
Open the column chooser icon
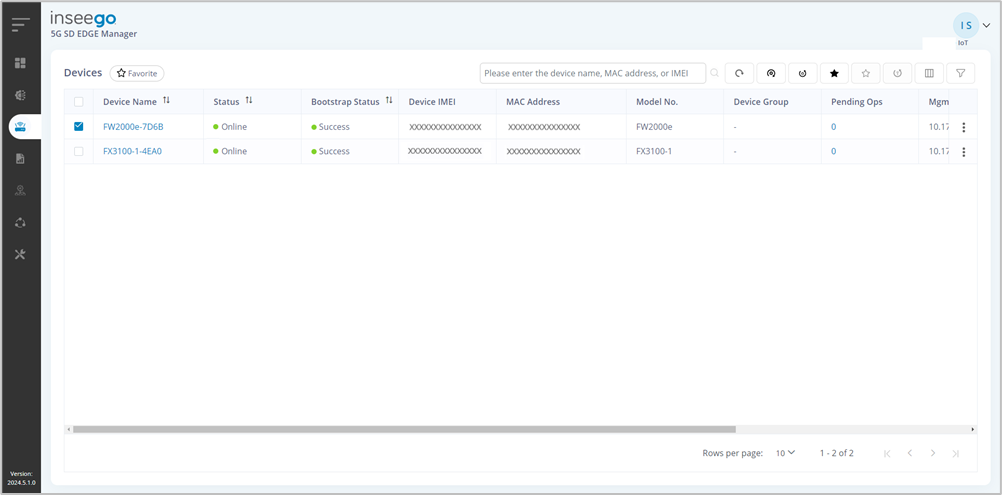929,73
